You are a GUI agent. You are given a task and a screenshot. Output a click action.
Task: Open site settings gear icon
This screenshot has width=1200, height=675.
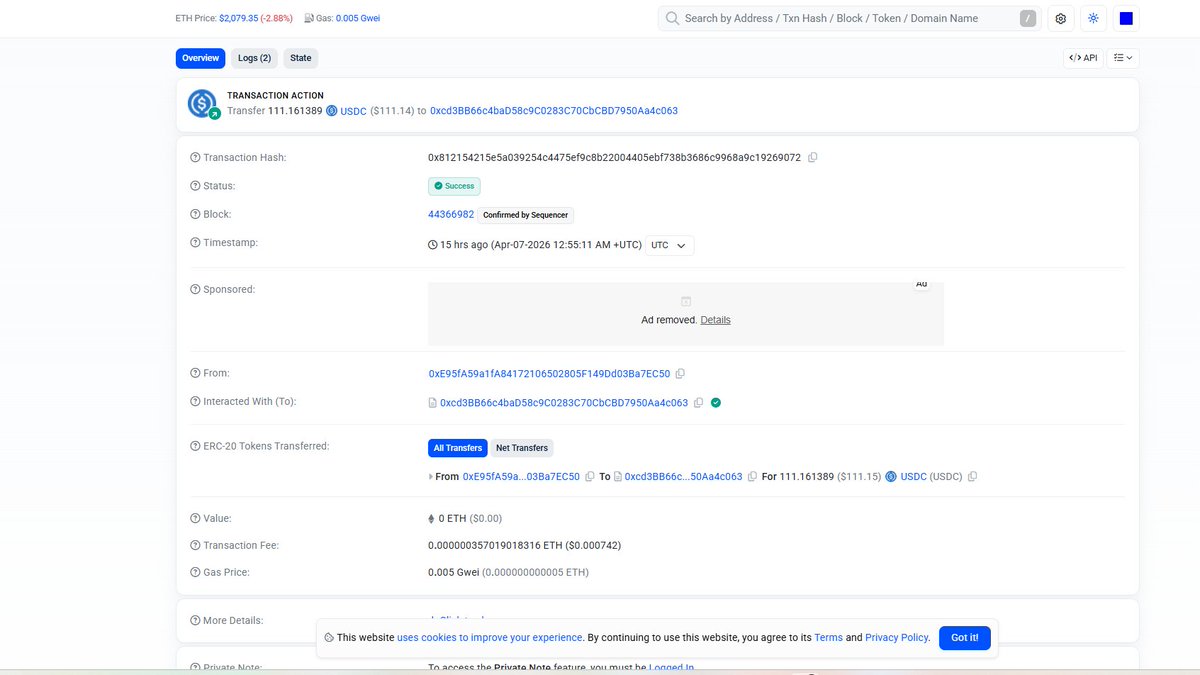point(1061,18)
